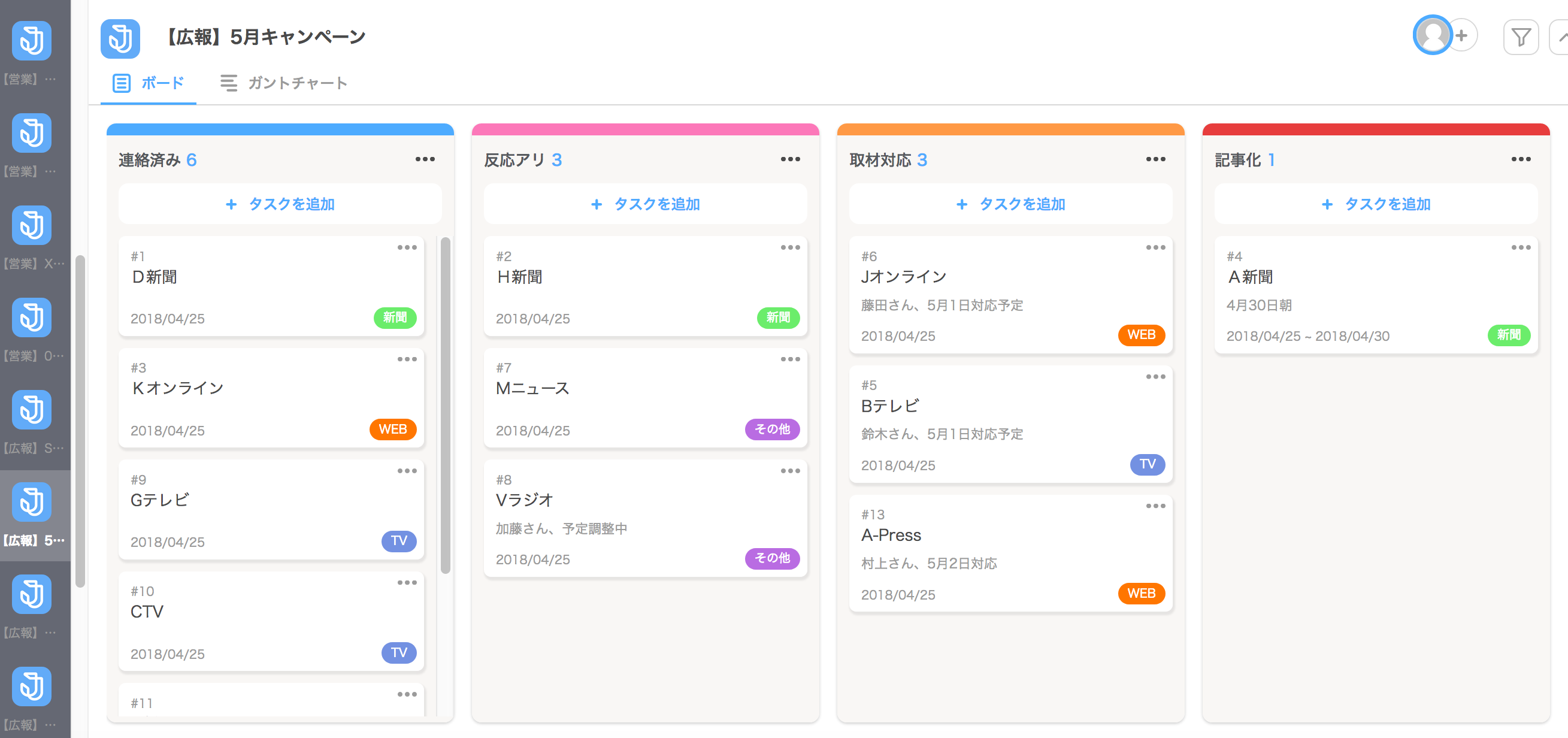This screenshot has height=738, width=1568.
Task: Click the WEB tag on Jオンライン card
Action: 1142,335
